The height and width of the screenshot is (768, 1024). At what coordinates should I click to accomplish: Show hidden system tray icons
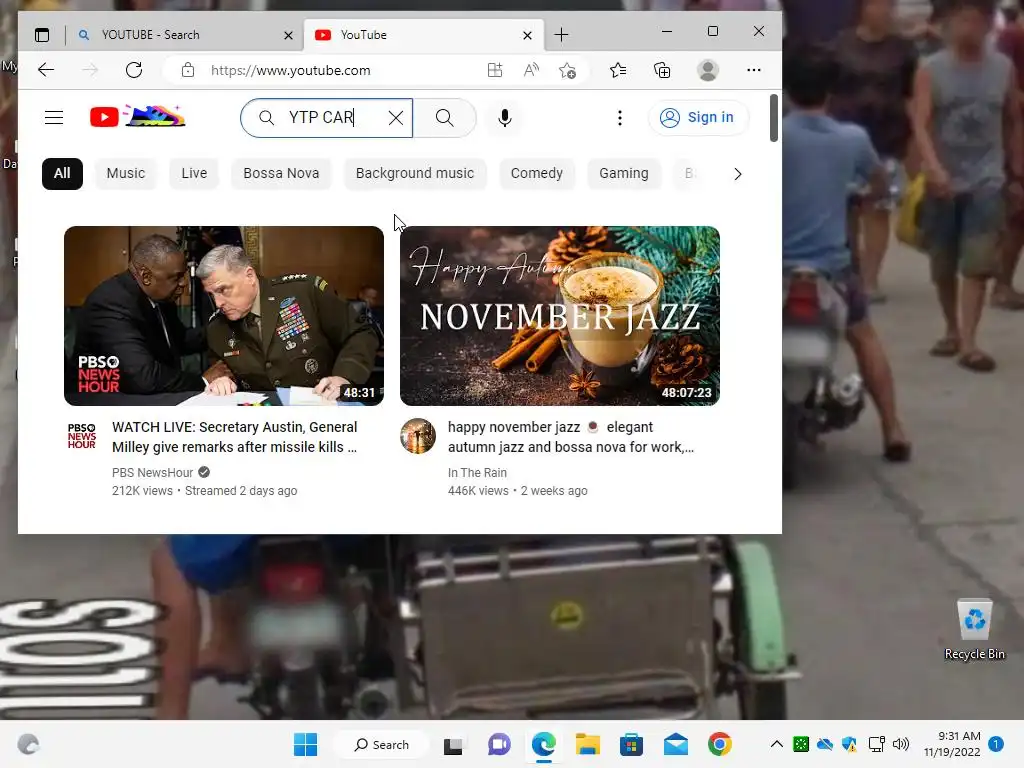pyautogui.click(x=776, y=744)
